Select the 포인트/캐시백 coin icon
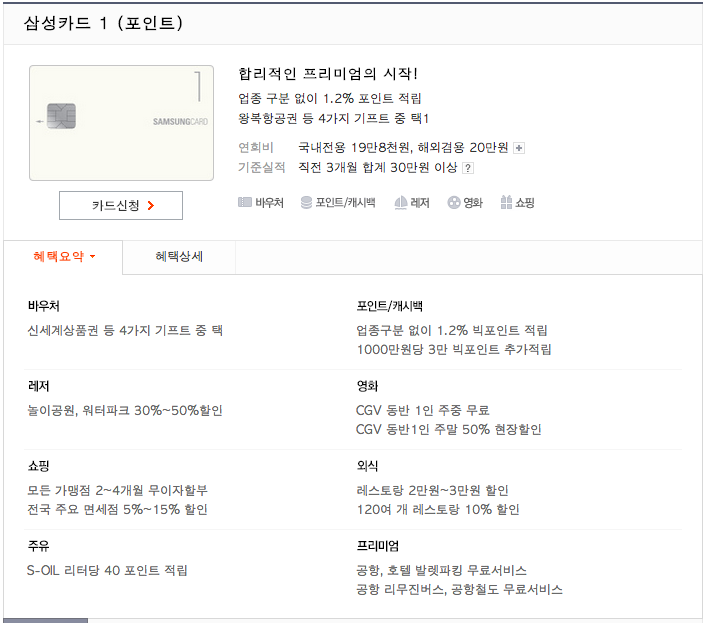The image size is (709, 623). (306, 202)
